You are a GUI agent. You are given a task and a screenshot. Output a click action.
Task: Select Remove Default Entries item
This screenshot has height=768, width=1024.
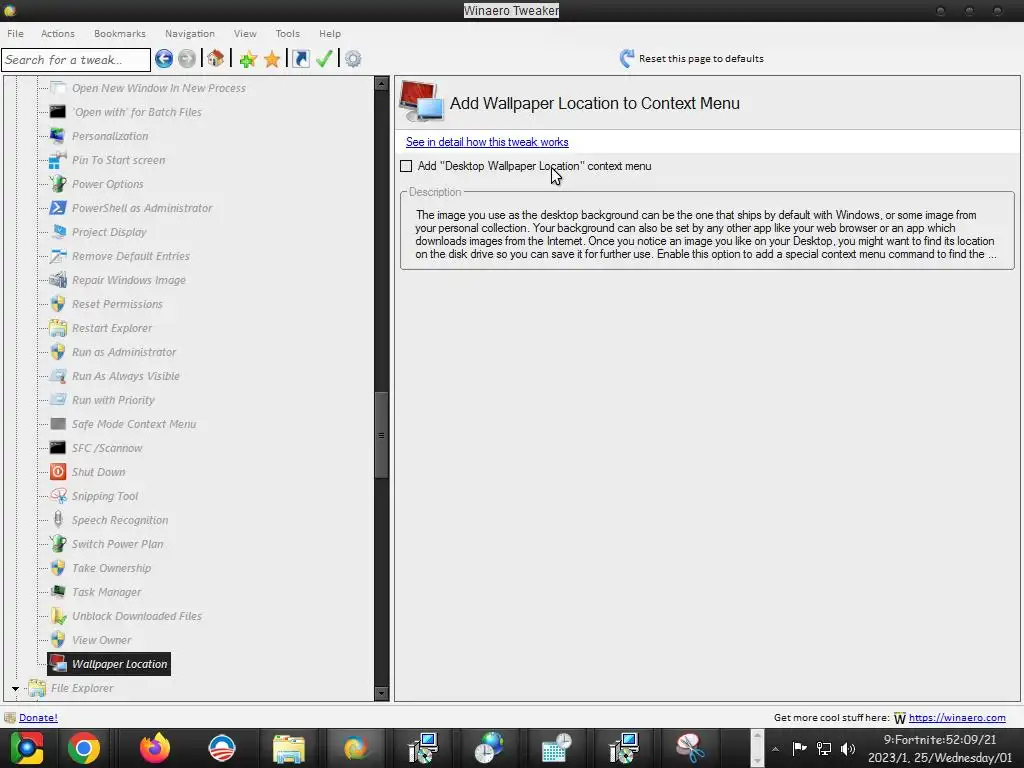(x=131, y=256)
